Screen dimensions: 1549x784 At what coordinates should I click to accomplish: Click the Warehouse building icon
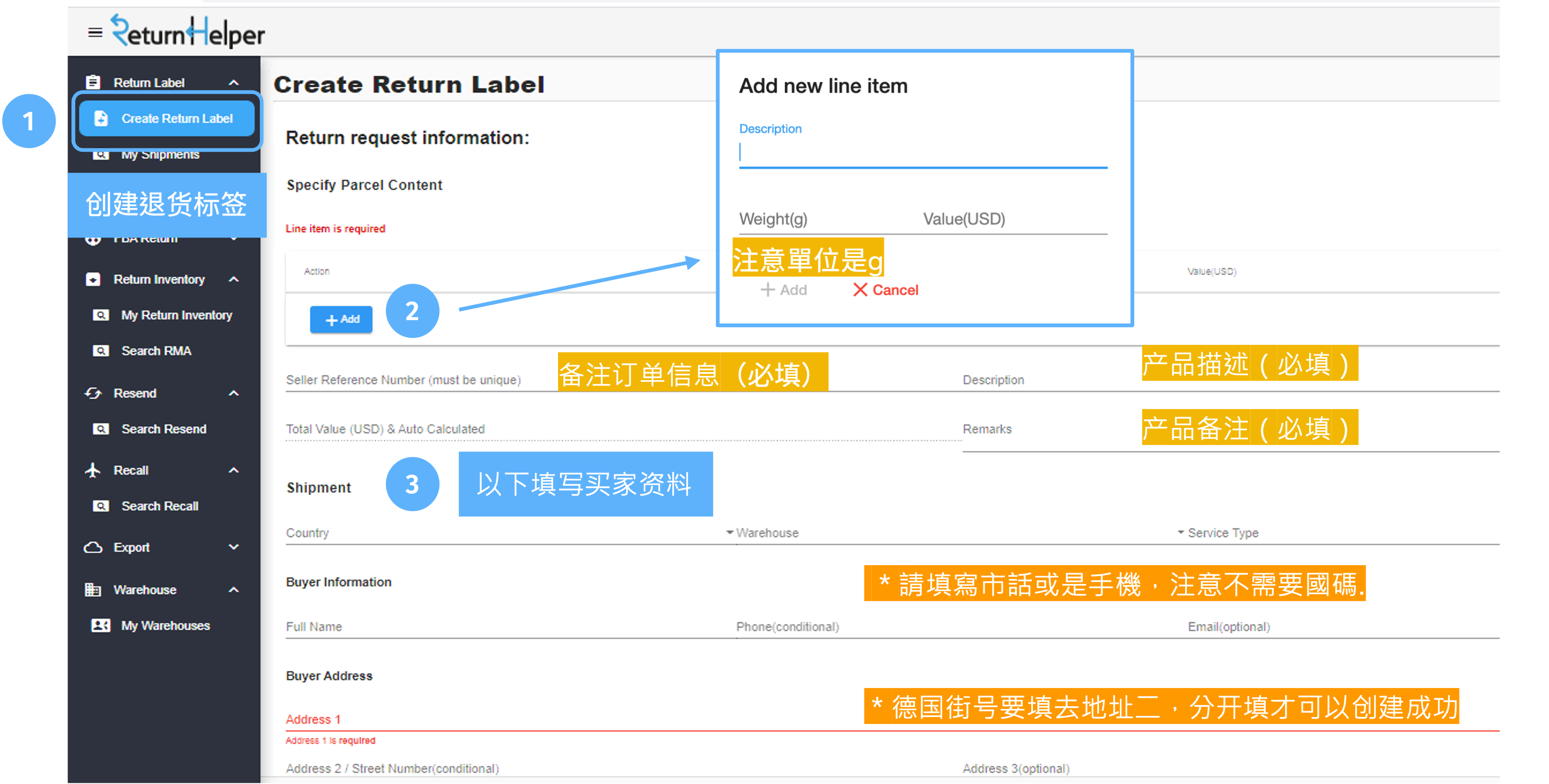[x=93, y=589]
